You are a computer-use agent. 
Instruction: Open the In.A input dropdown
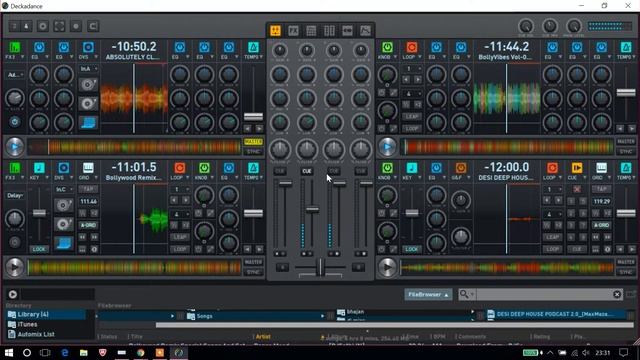pyautogui.click(x=88, y=69)
